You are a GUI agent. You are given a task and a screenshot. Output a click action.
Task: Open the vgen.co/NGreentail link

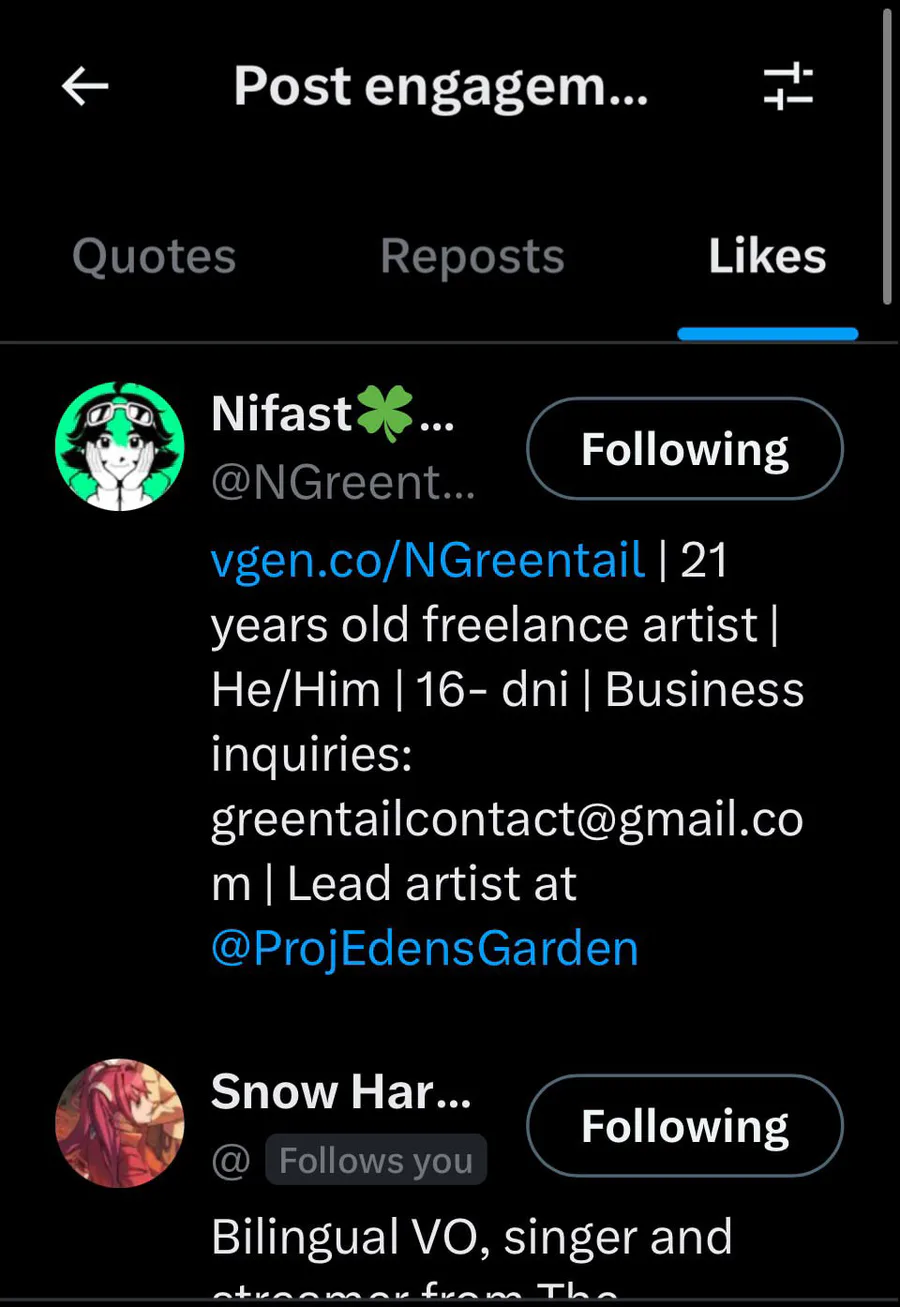(x=427, y=560)
